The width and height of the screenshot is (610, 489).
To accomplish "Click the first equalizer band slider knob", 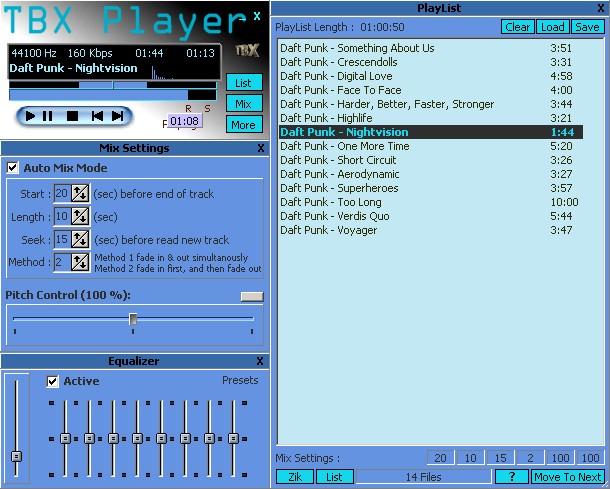I will [x=65, y=438].
